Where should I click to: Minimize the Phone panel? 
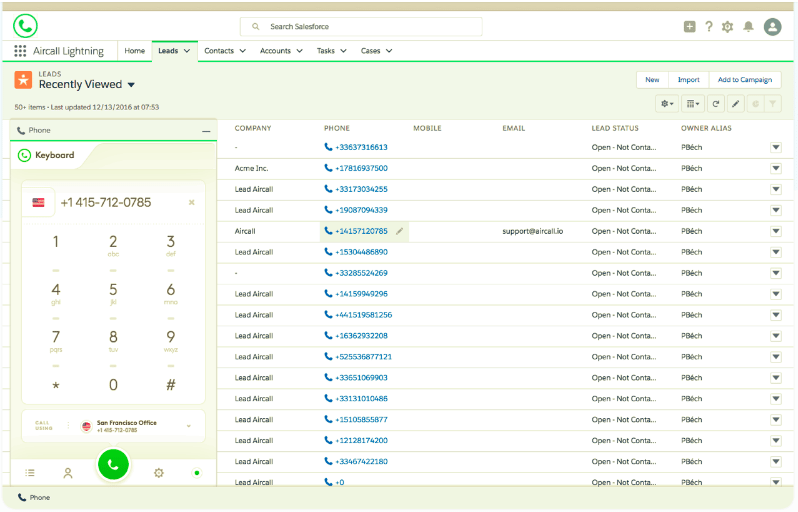[206, 131]
